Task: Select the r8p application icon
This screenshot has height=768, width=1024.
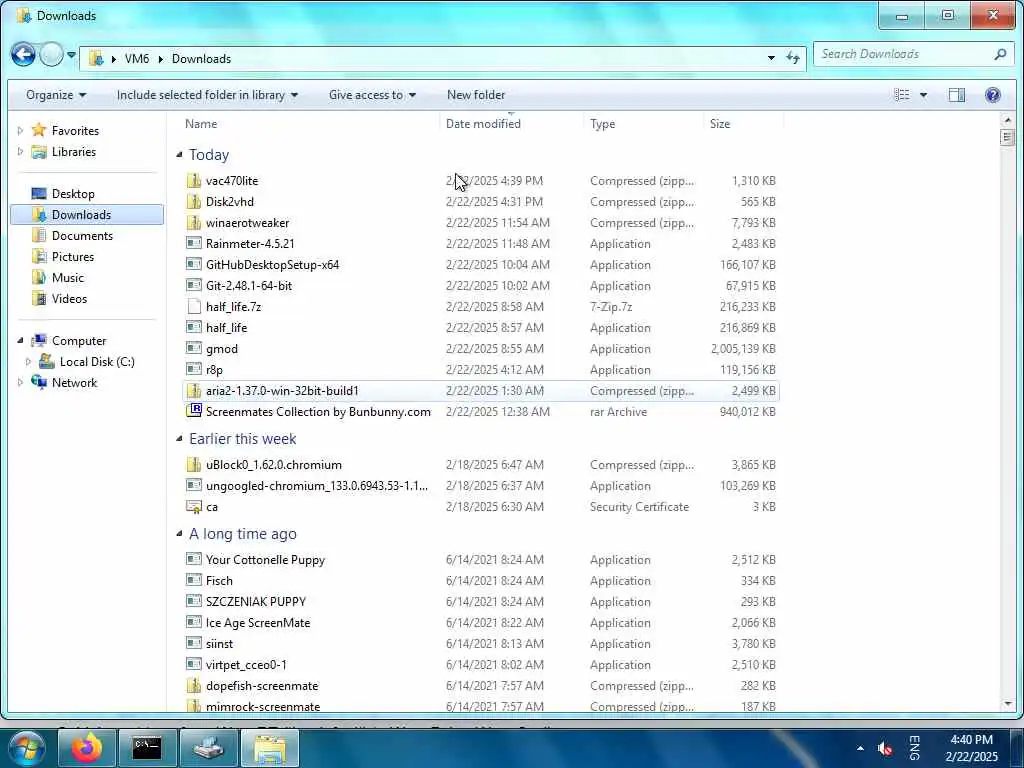Action: tap(193, 369)
